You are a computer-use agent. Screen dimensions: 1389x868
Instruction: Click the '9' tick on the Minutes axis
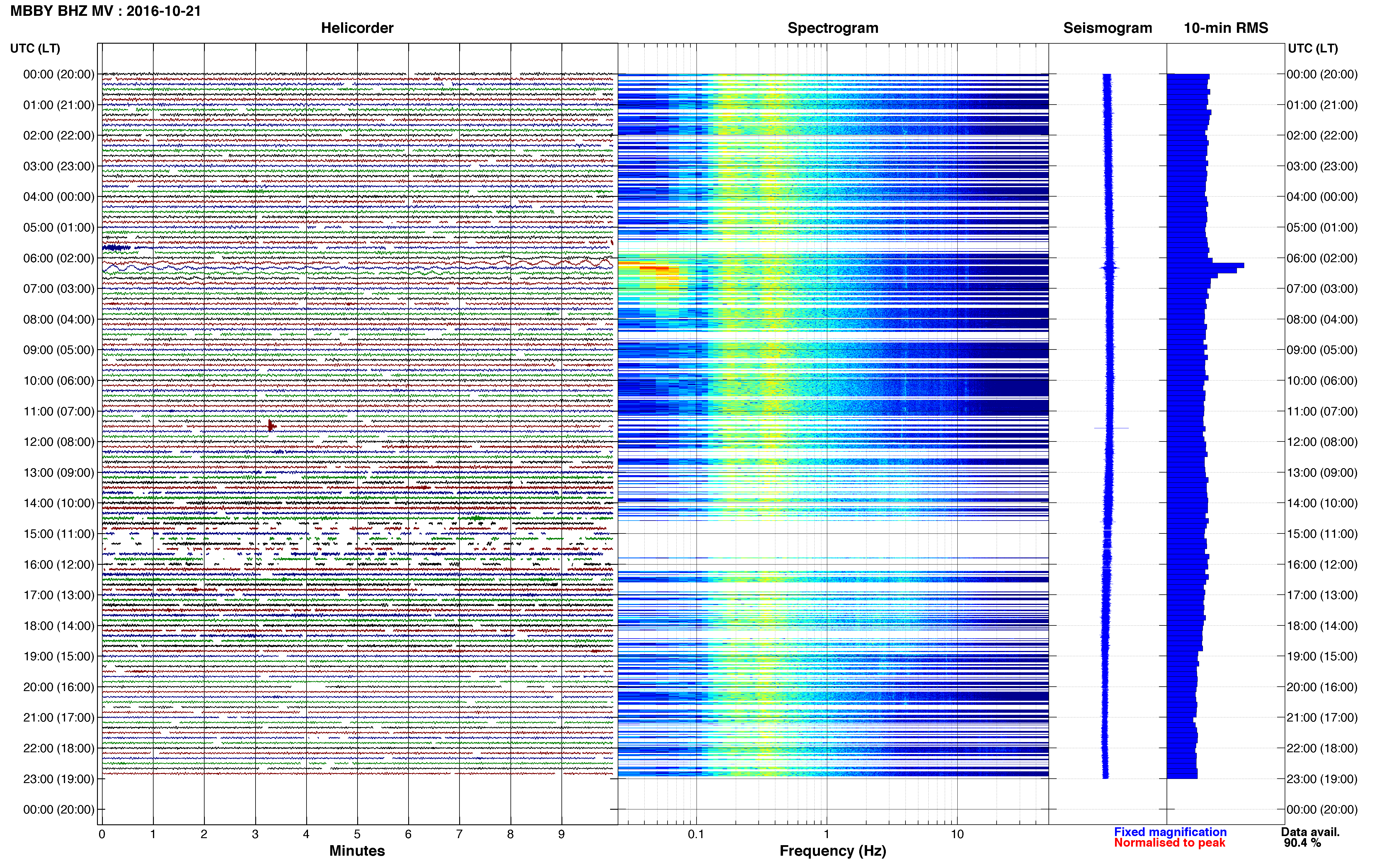tap(561, 834)
